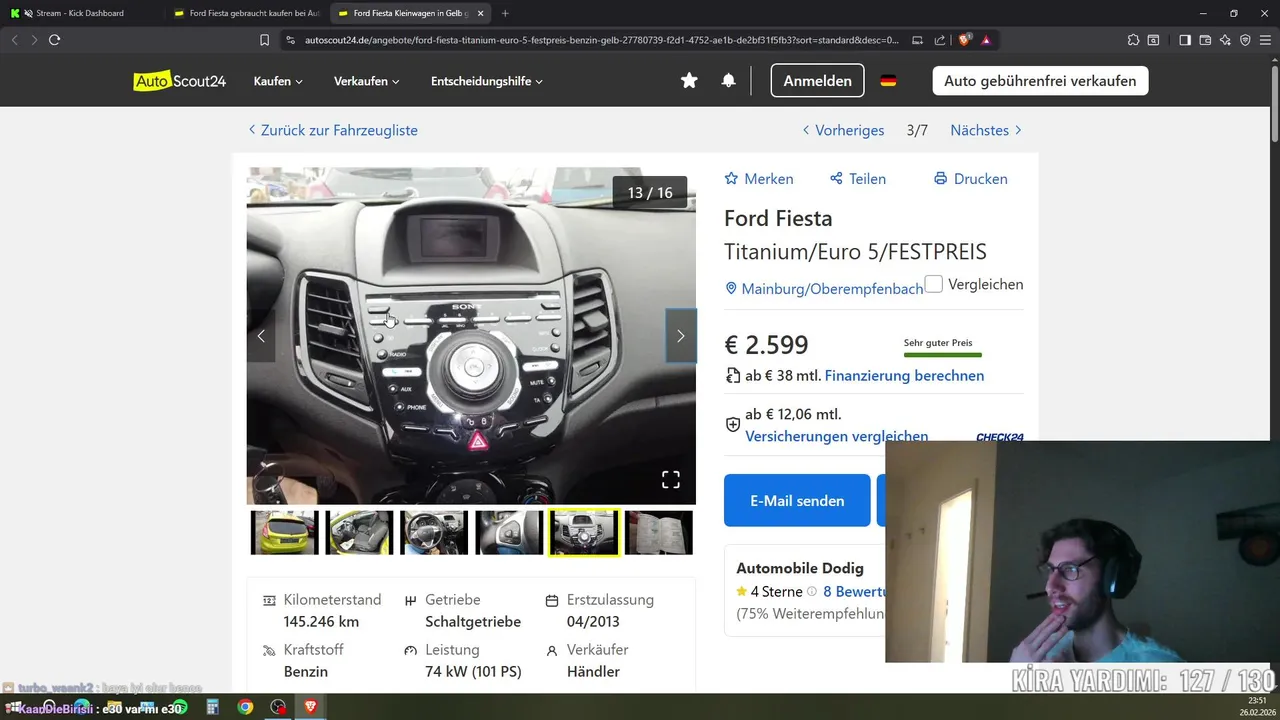Open favorites star in site header
Image resolution: width=1280 pixels, height=720 pixels.
click(689, 81)
